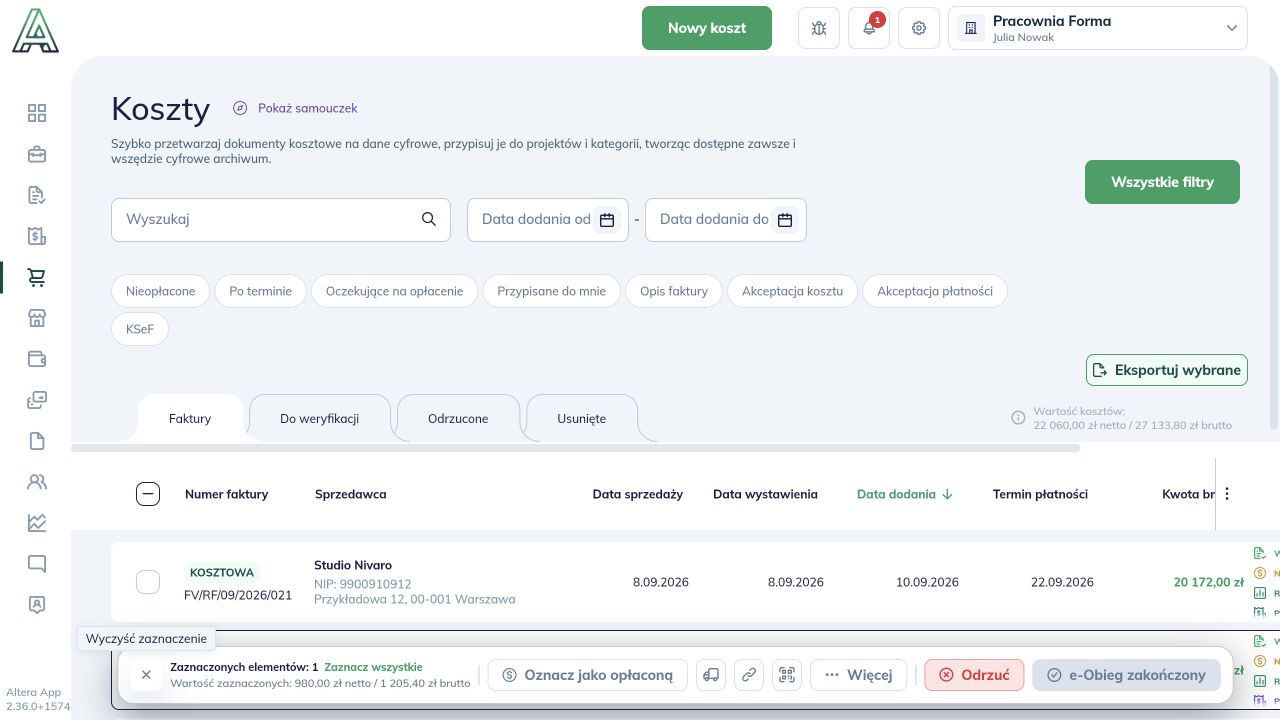Open the cards/payments icon in sidebar
This screenshot has width=1280, height=720.
click(x=37, y=400)
